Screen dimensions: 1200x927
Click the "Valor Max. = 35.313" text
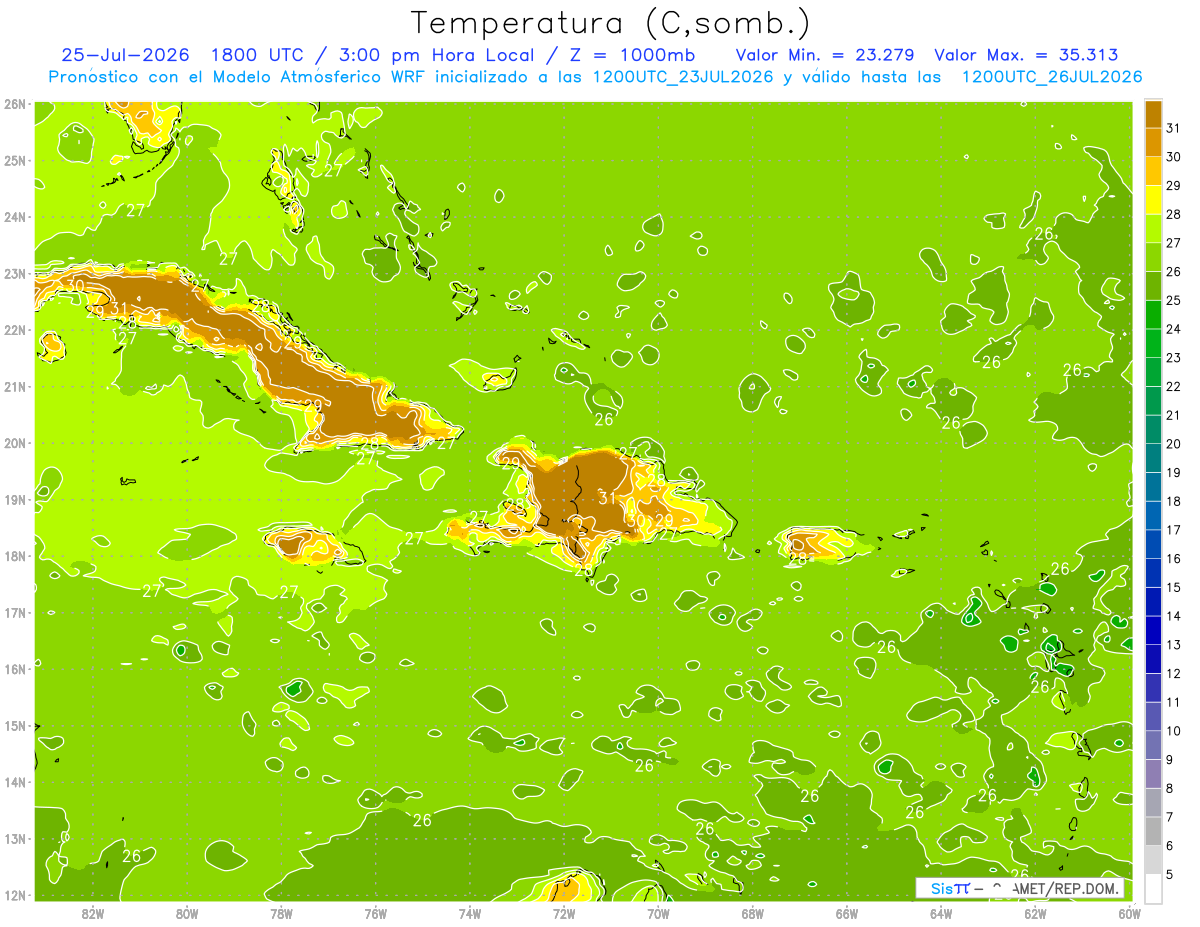pos(1026,55)
